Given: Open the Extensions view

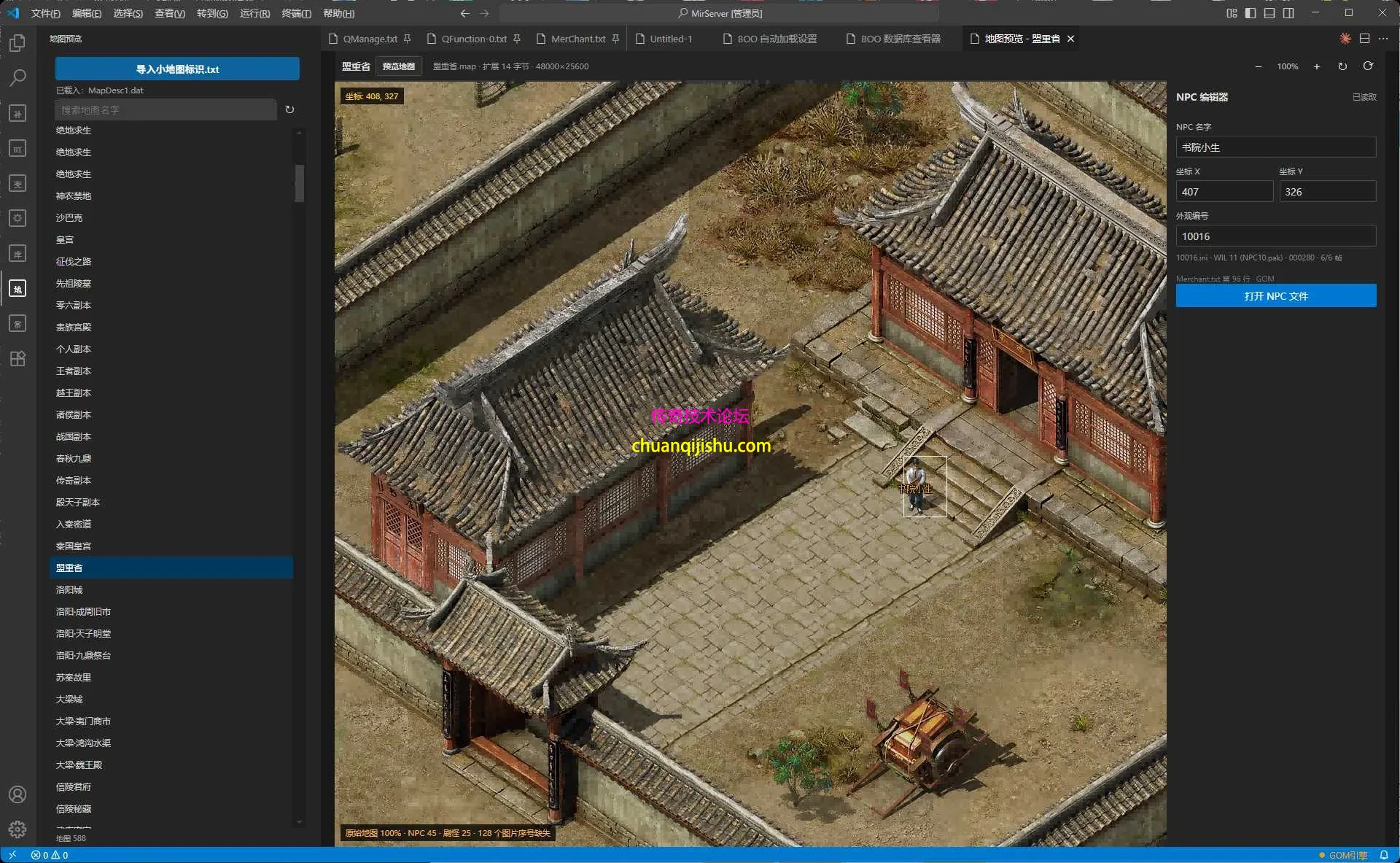Looking at the screenshot, I should [17, 358].
